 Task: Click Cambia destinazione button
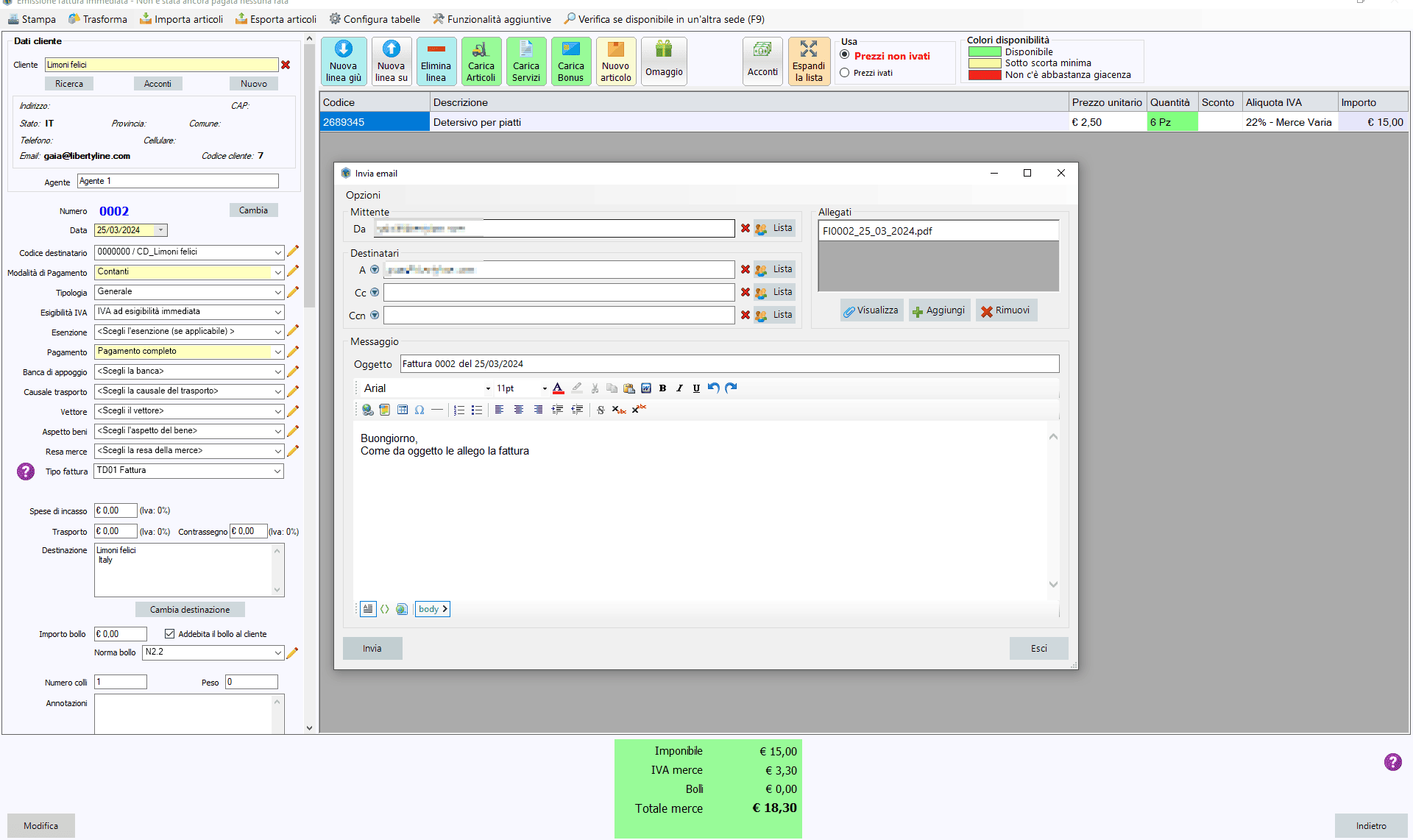point(190,609)
